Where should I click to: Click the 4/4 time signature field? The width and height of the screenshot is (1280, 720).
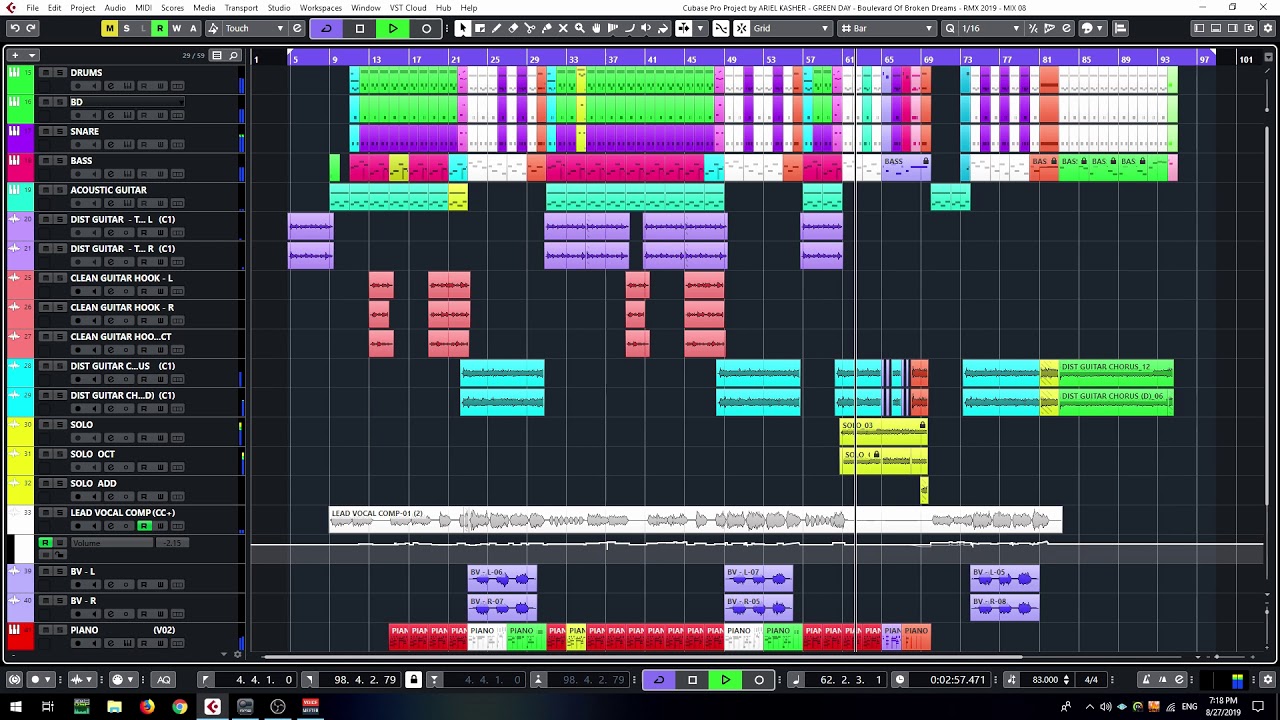[1091, 680]
